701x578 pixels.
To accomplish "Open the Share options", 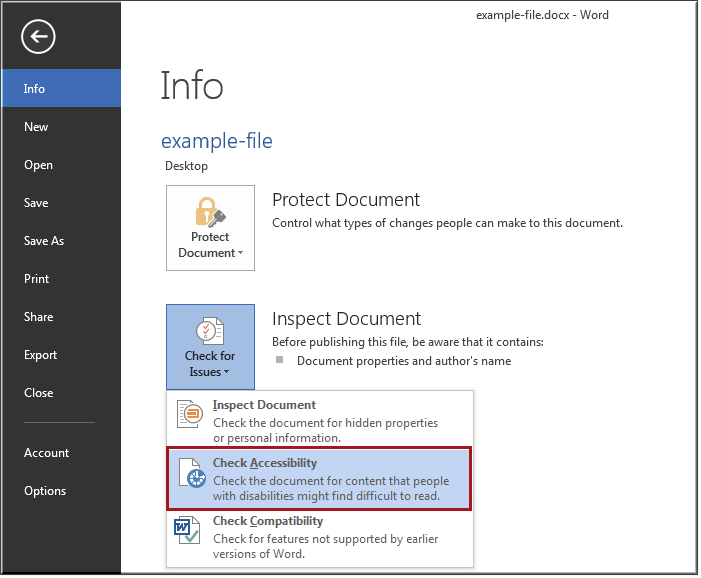I will point(38,317).
